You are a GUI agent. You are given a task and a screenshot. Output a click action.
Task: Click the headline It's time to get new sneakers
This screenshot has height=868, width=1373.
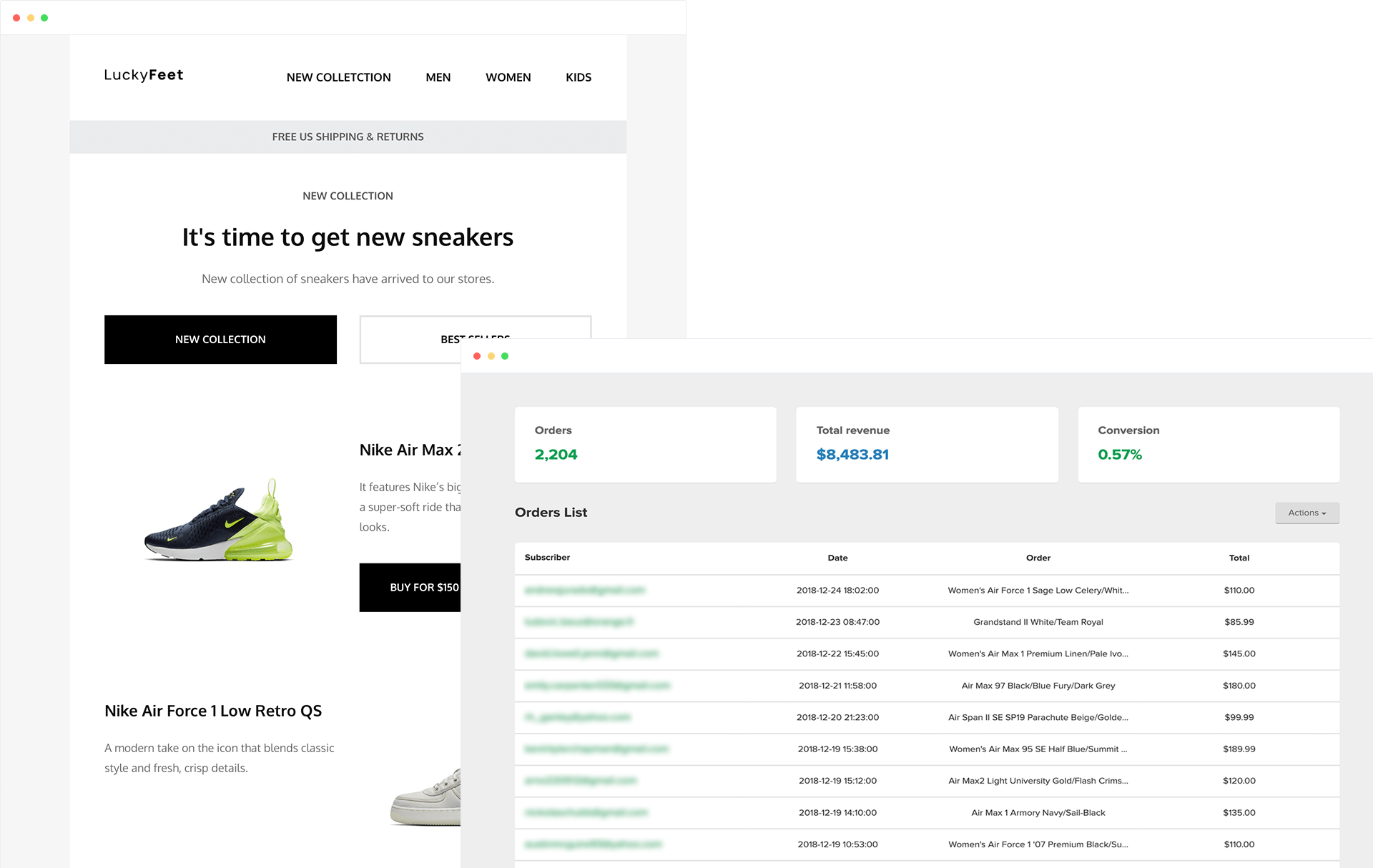(348, 237)
